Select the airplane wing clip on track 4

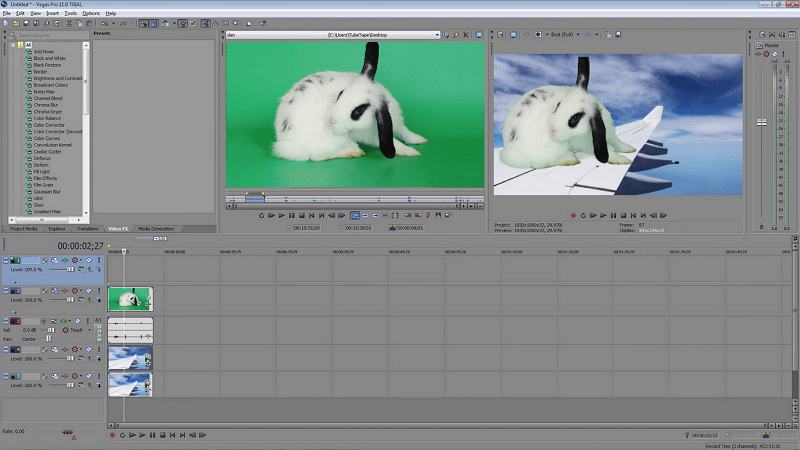[130, 358]
